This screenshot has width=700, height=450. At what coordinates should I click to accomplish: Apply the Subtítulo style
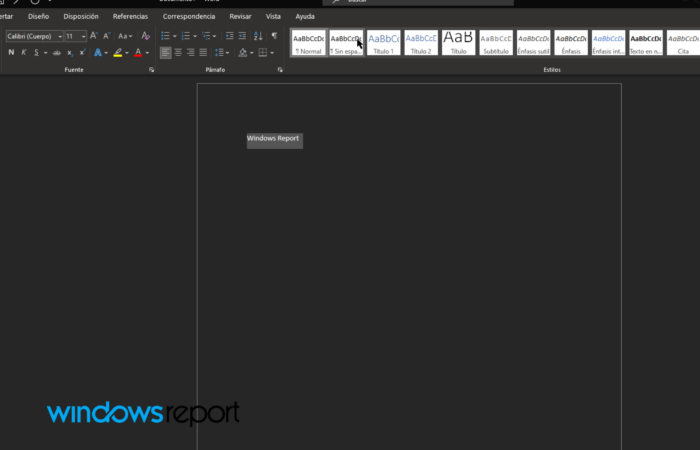tap(496, 43)
